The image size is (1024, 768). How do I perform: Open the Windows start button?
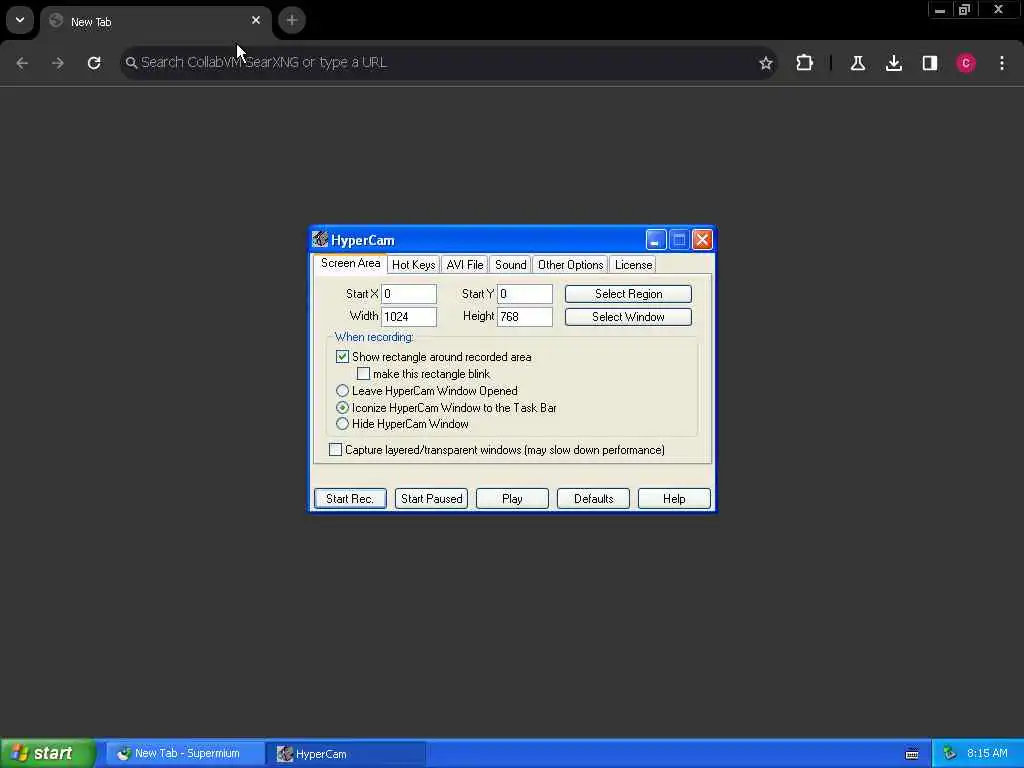click(x=48, y=753)
